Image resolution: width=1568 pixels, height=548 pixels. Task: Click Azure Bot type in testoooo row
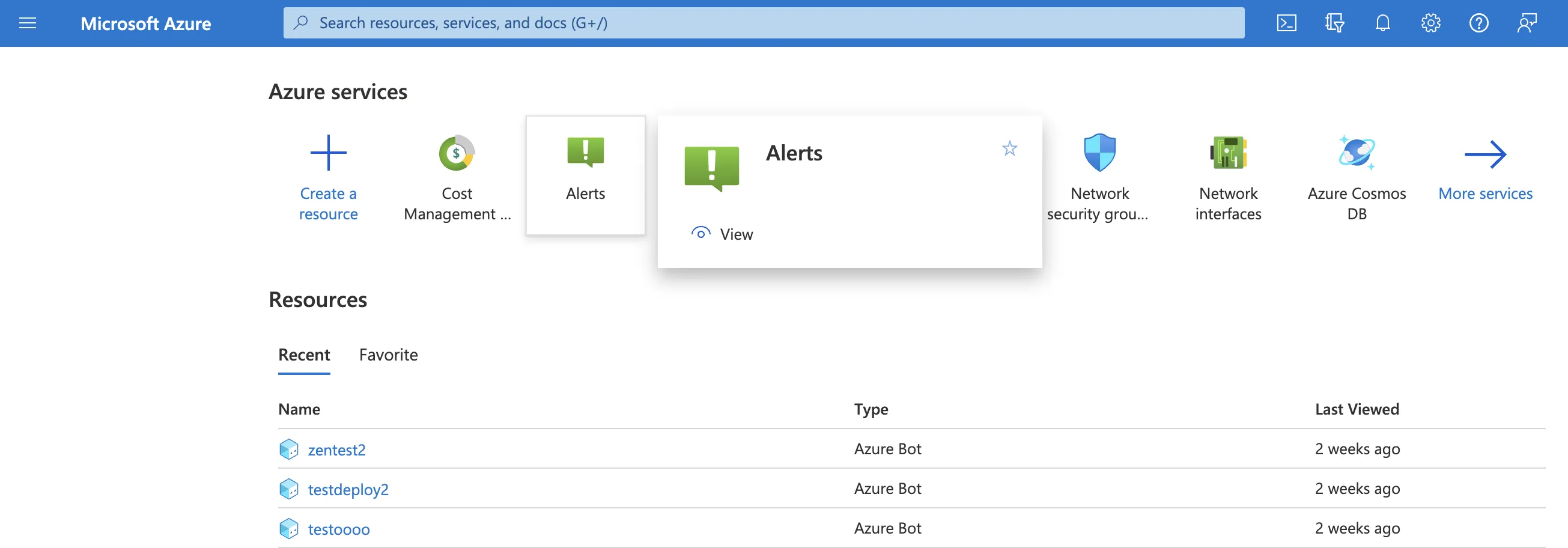click(x=887, y=528)
